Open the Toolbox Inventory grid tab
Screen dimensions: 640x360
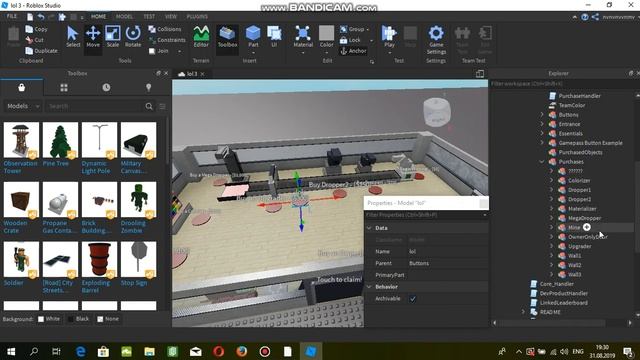pyautogui.click(x=64, y=87)
